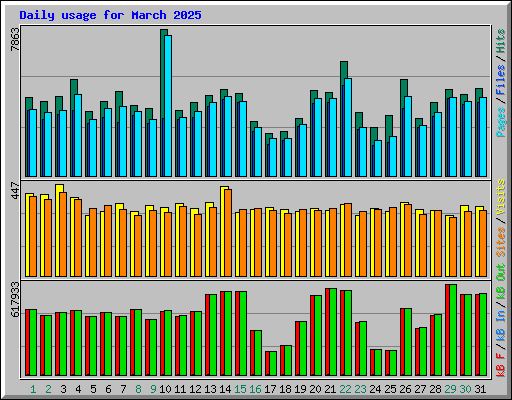Viewport: 512px width, 400px height.
Task: Select day label 3 on the x-axis
Action: tap(63, 389)
